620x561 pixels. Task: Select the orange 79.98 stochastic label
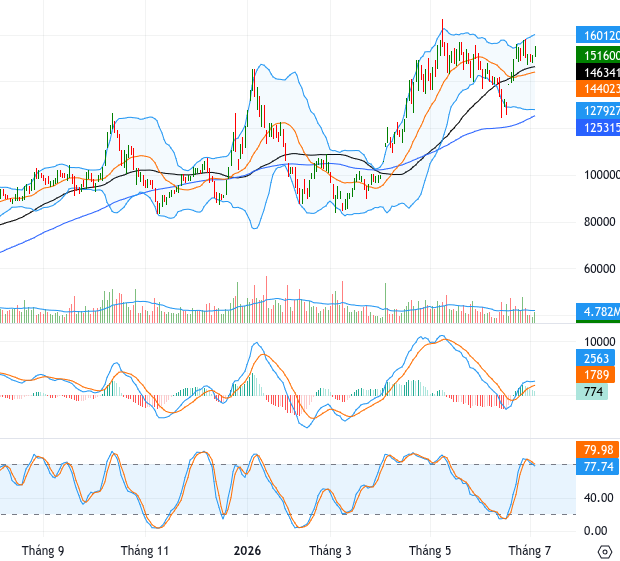597,450
